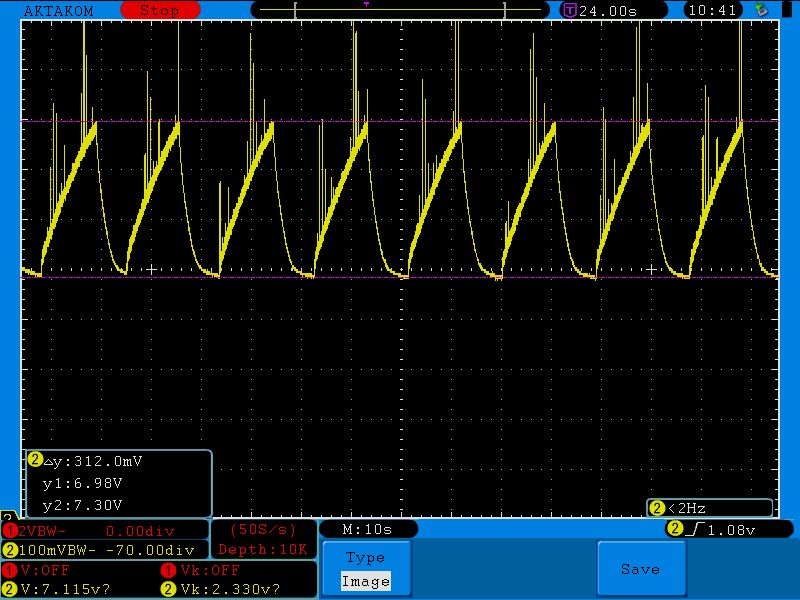The height and width of the screenshot is (600, 800).
Task: Click the channel 2 trigger source badge
Action: point(675,529)
